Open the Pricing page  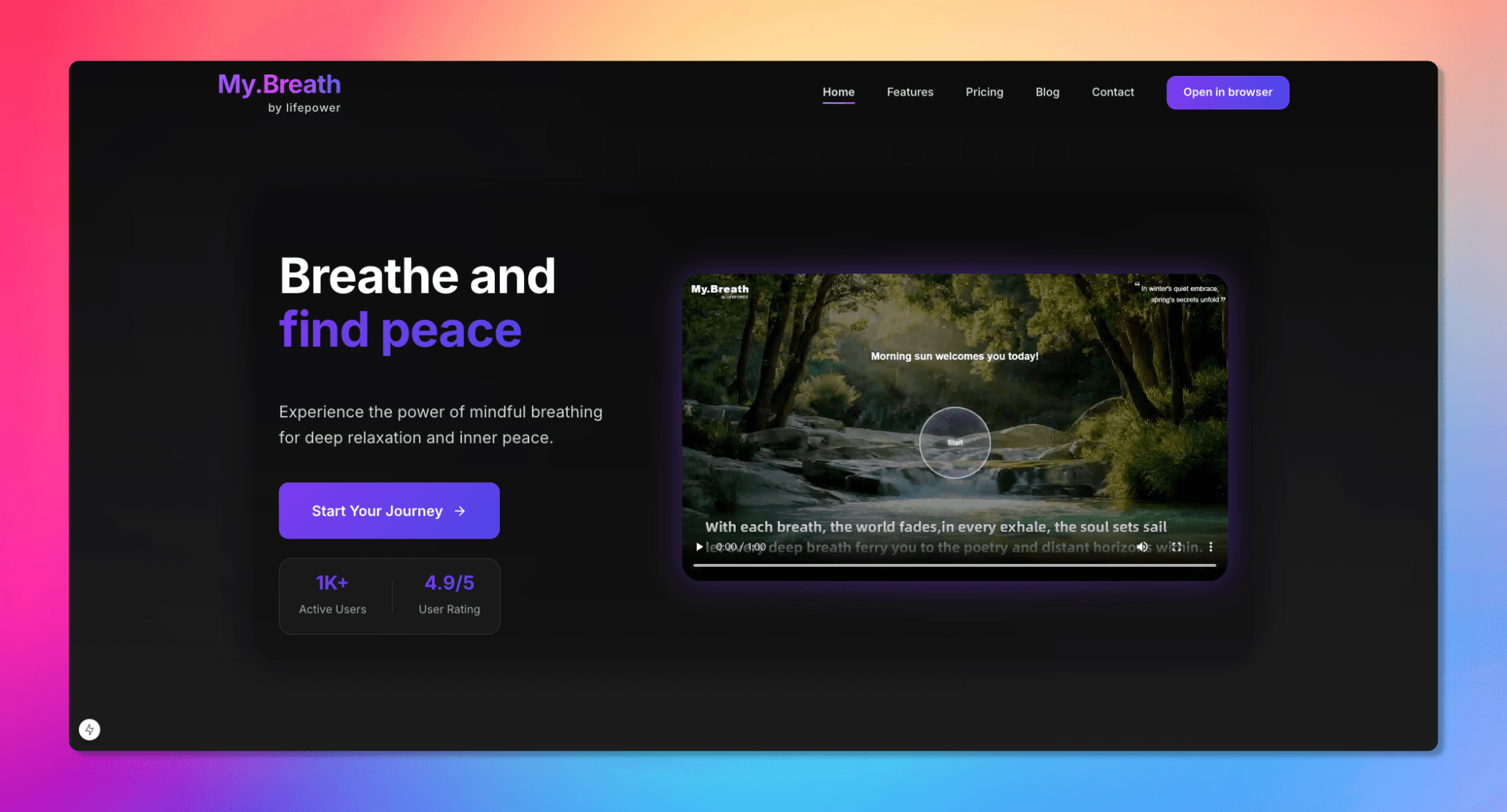click(x=984, y=92)
